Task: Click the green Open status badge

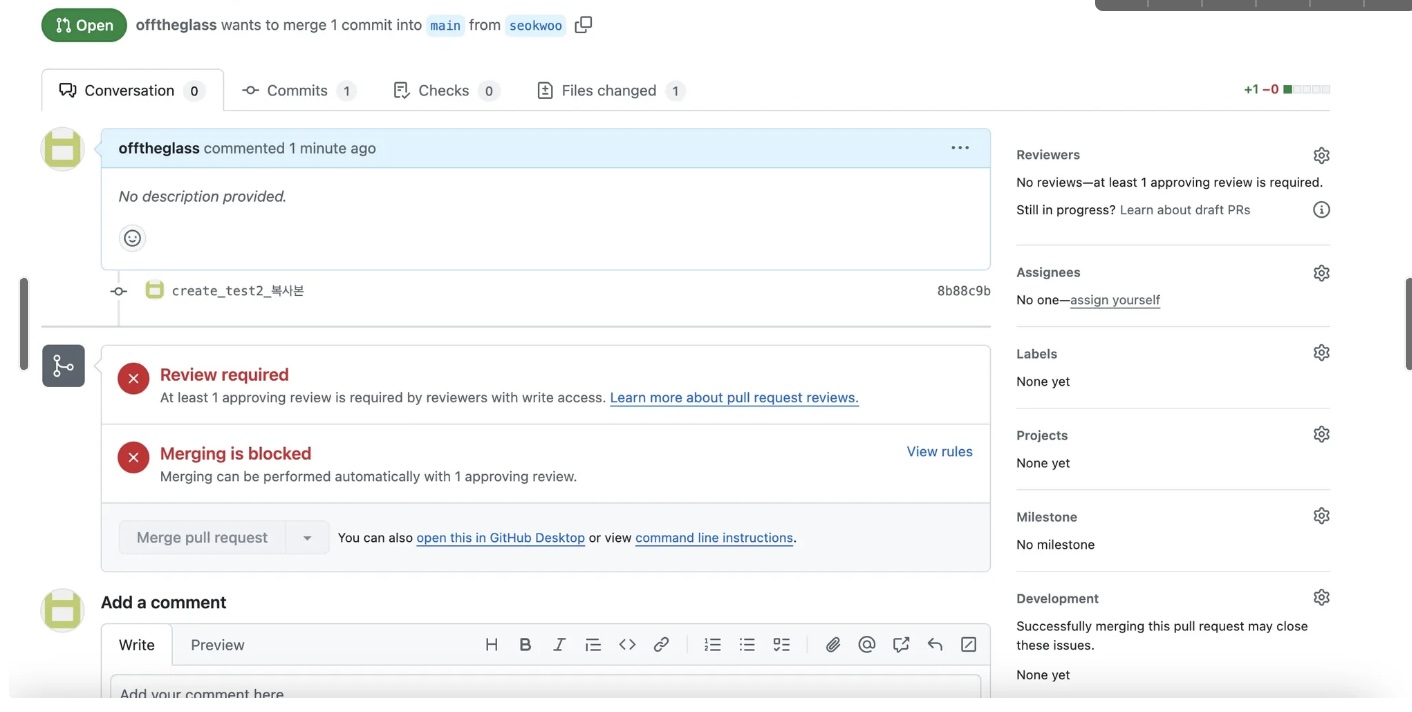Action: [x=84, y=25]
